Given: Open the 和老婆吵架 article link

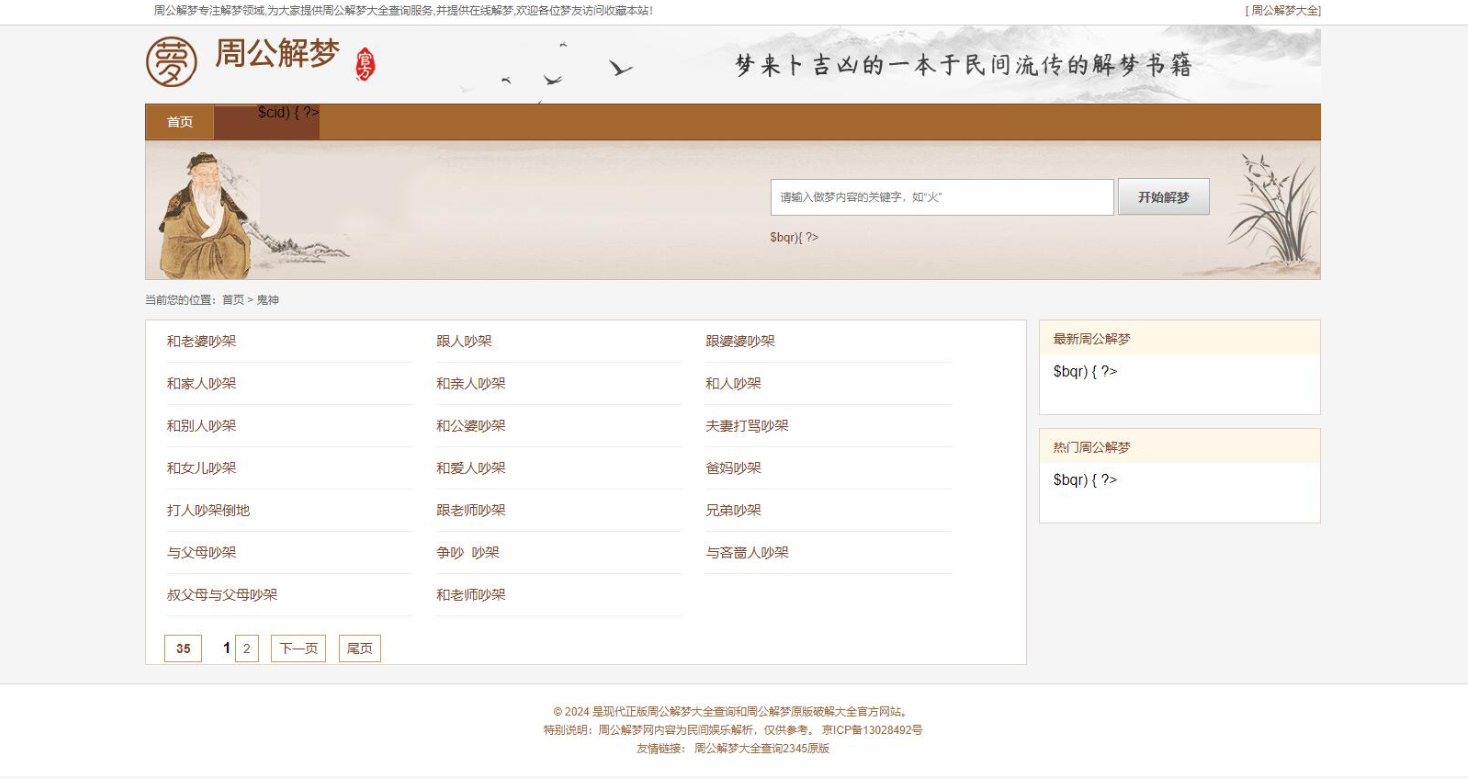Looking at the screenshot, I should [x=202, y=341].
